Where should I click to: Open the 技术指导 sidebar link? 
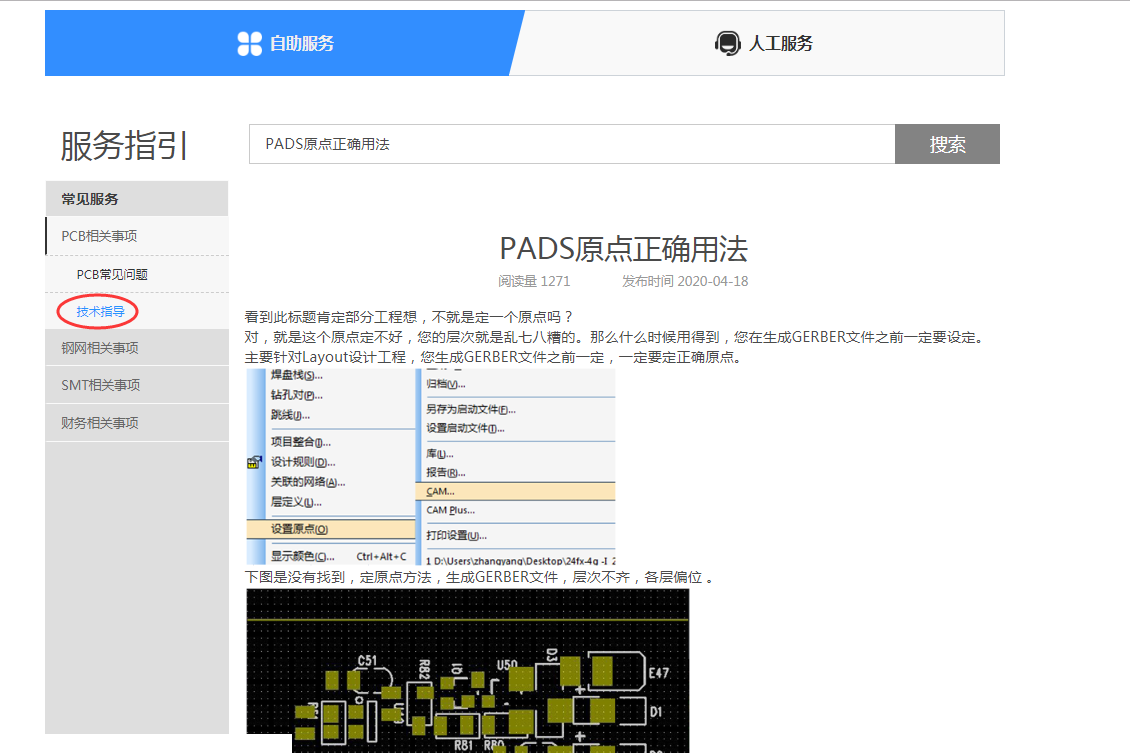click(x=100, y=311)
